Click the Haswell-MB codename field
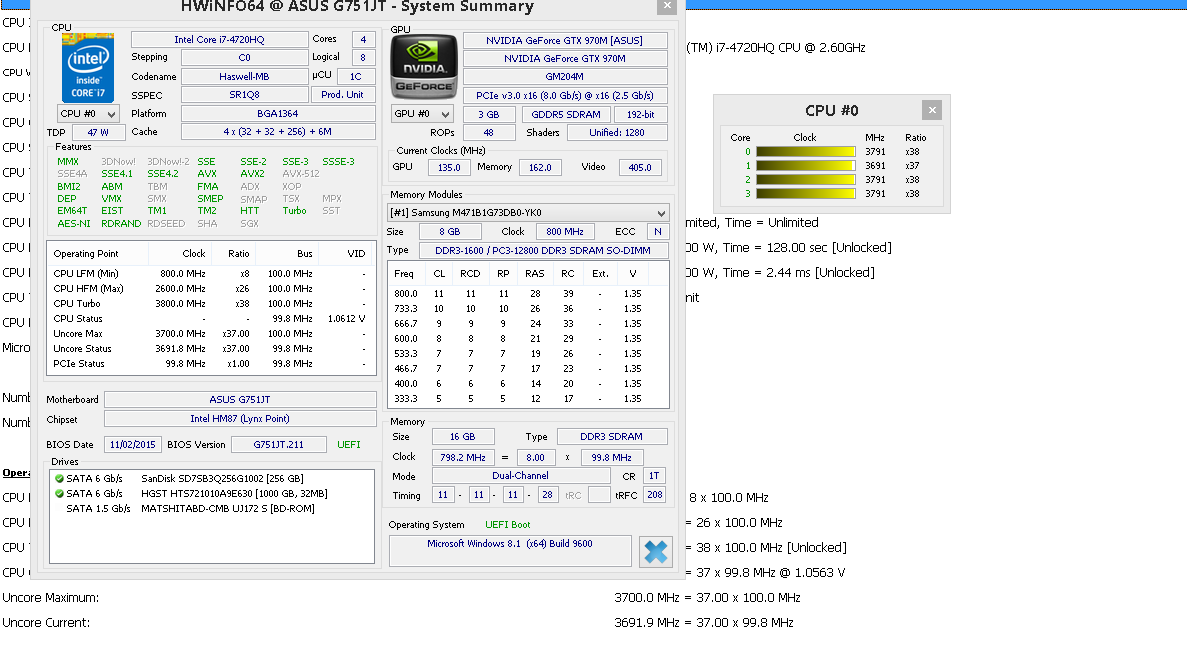Viewport: 1187px width, 664px height. pyautogui.click(x=244, y=76)
